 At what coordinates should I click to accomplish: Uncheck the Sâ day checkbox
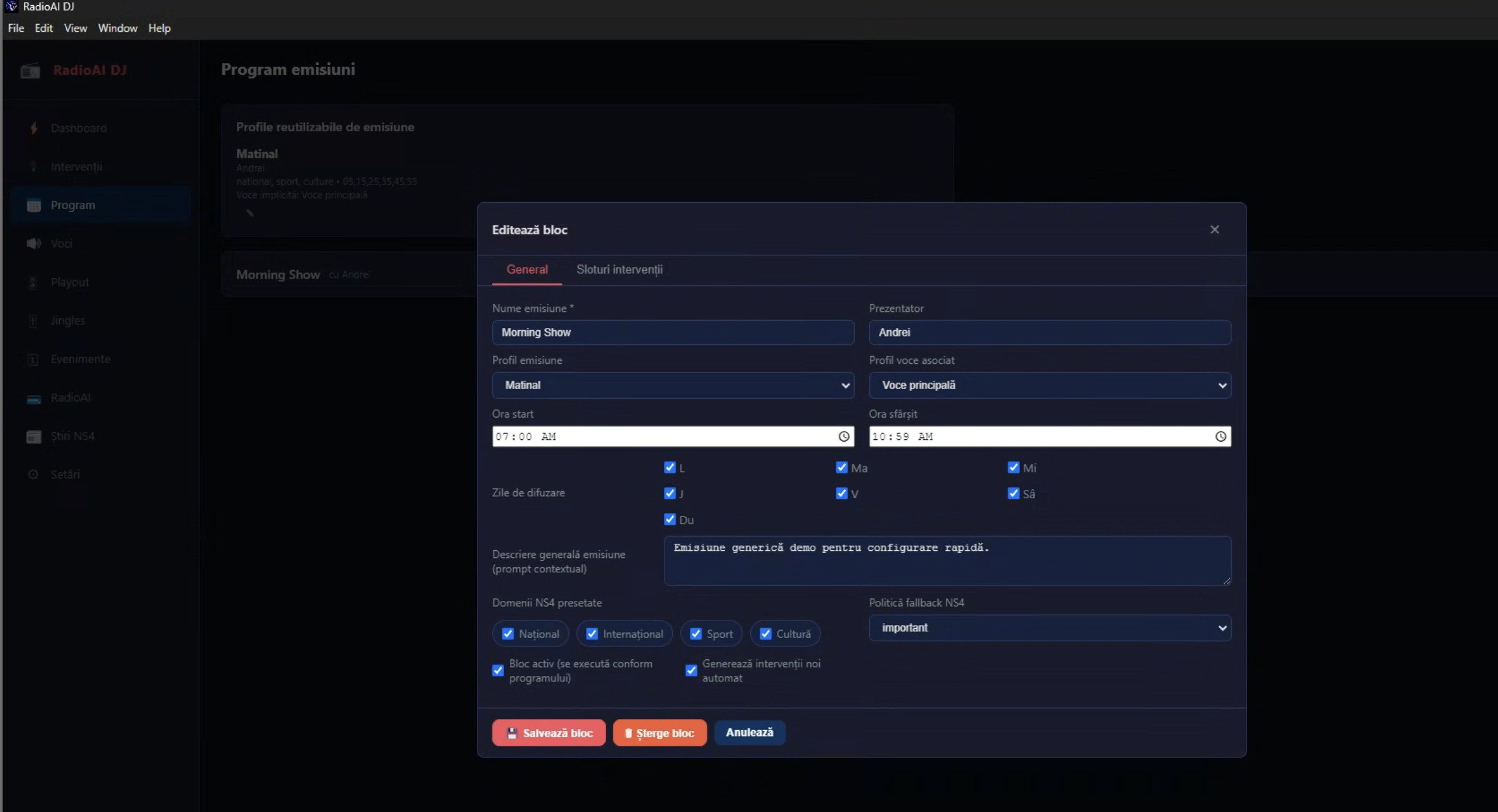[1013, 493]
